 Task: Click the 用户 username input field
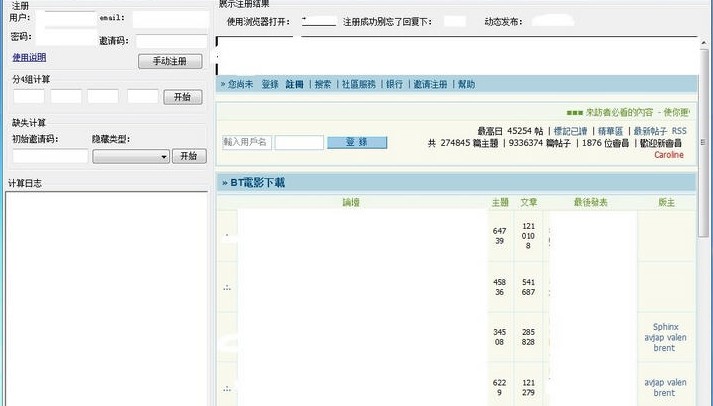[69, 18]
